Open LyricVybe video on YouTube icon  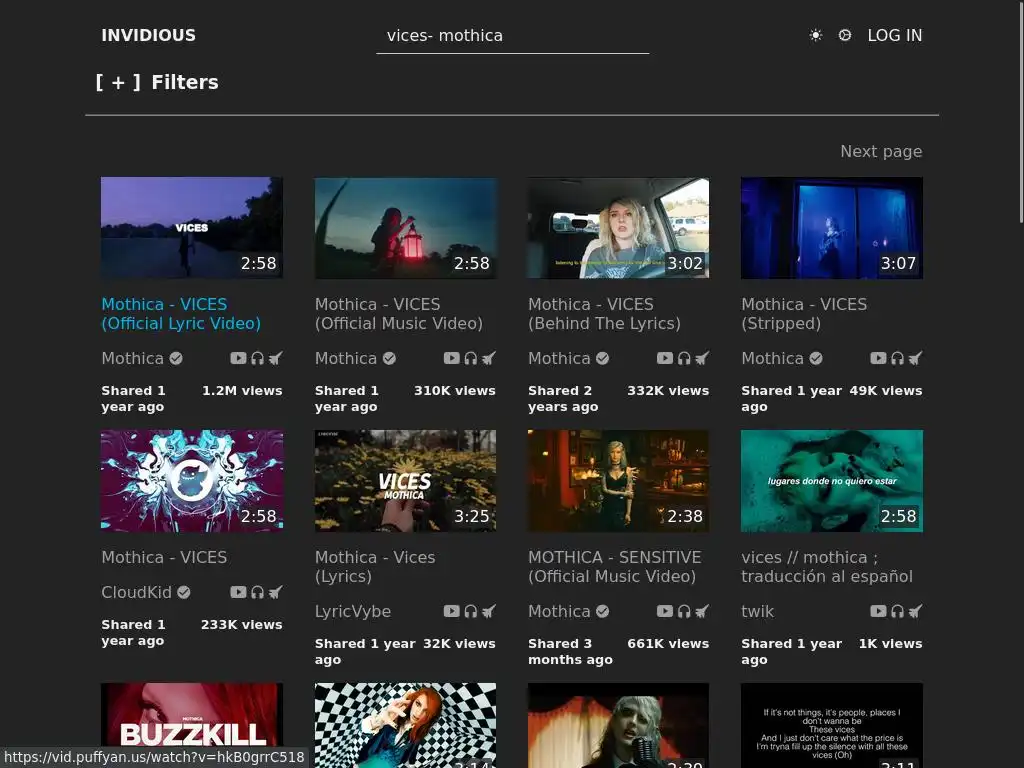click(x=452, y=611)
